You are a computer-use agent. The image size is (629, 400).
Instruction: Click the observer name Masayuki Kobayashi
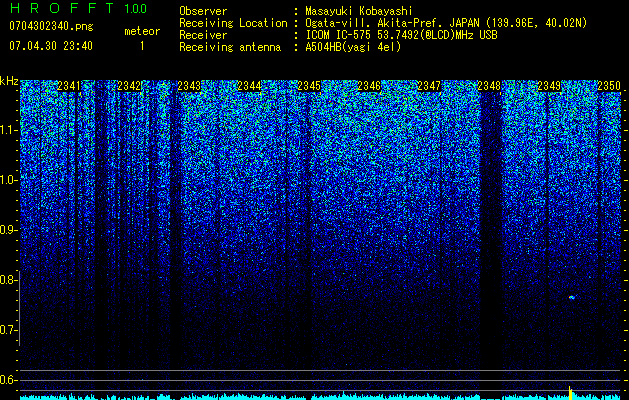coord(359,11)
